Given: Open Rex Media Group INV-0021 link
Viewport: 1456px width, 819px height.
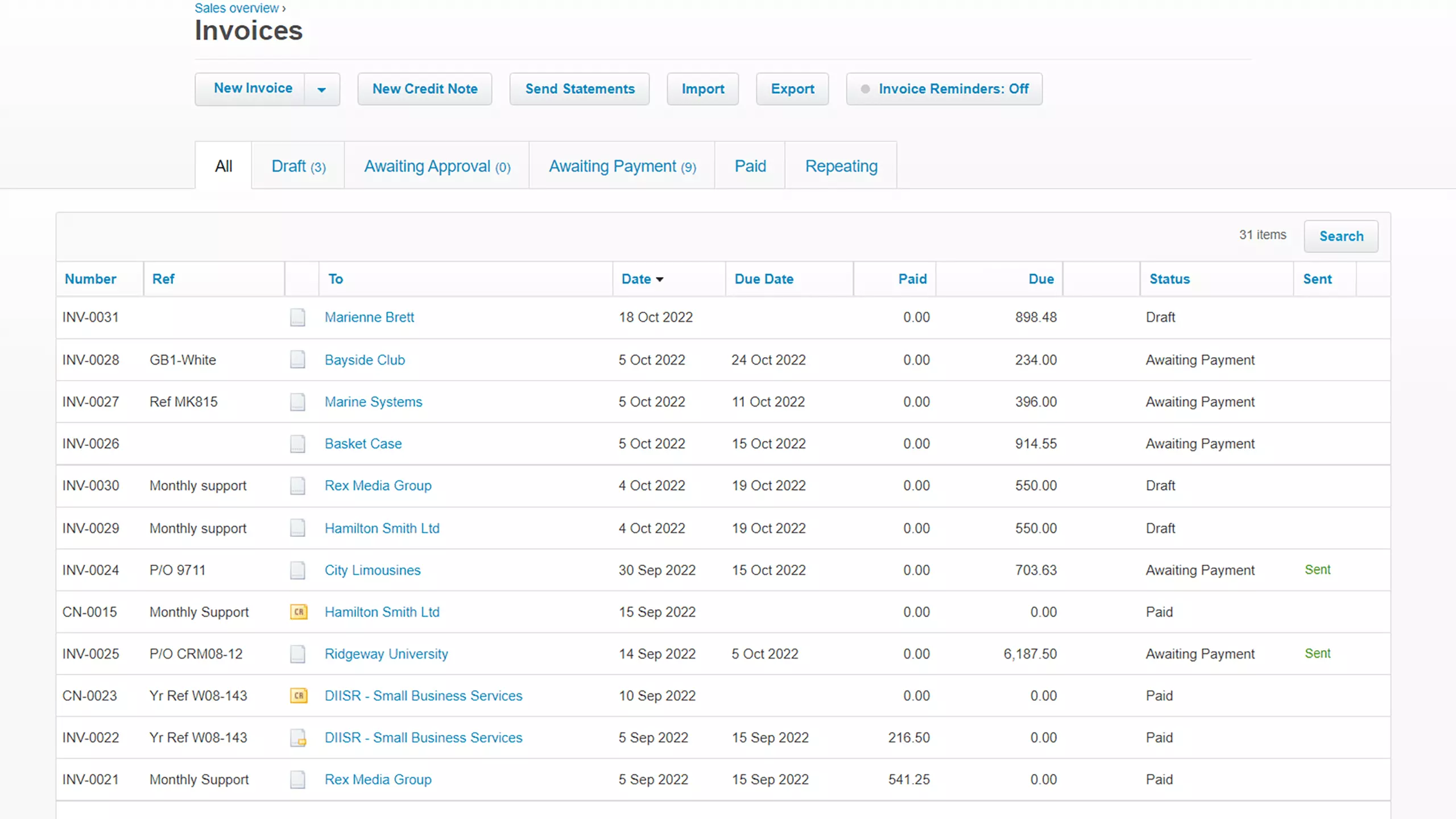Looking at the screenshot, I should 378,780.
